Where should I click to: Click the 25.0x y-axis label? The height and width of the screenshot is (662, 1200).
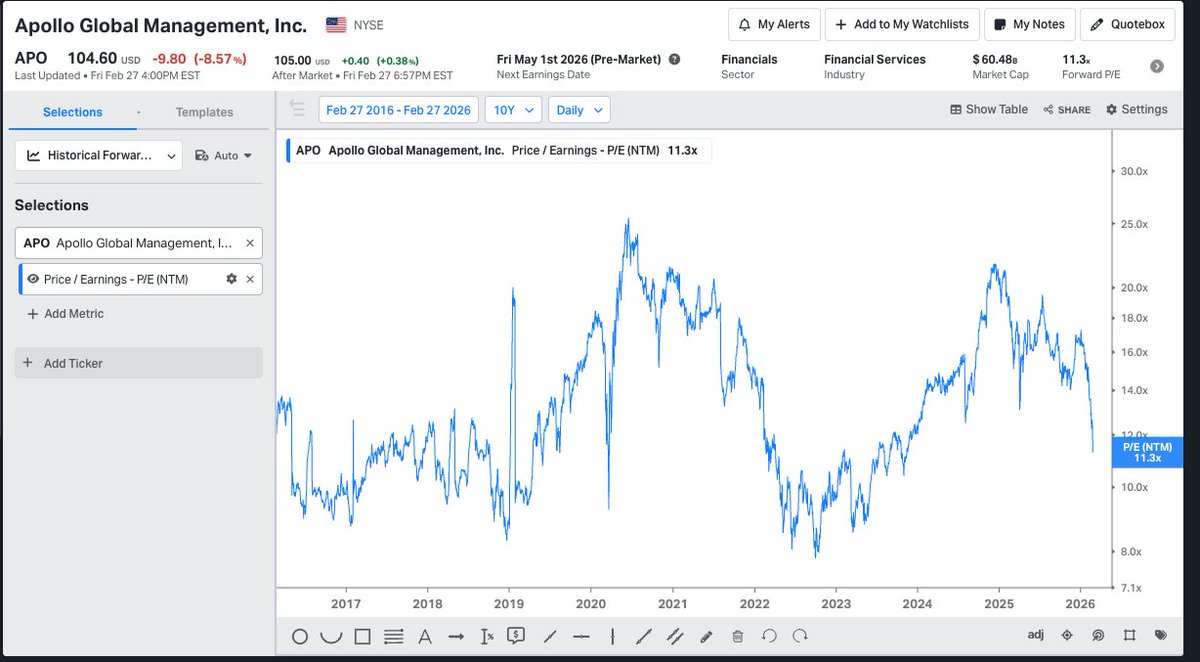(x=1134, y=224)
